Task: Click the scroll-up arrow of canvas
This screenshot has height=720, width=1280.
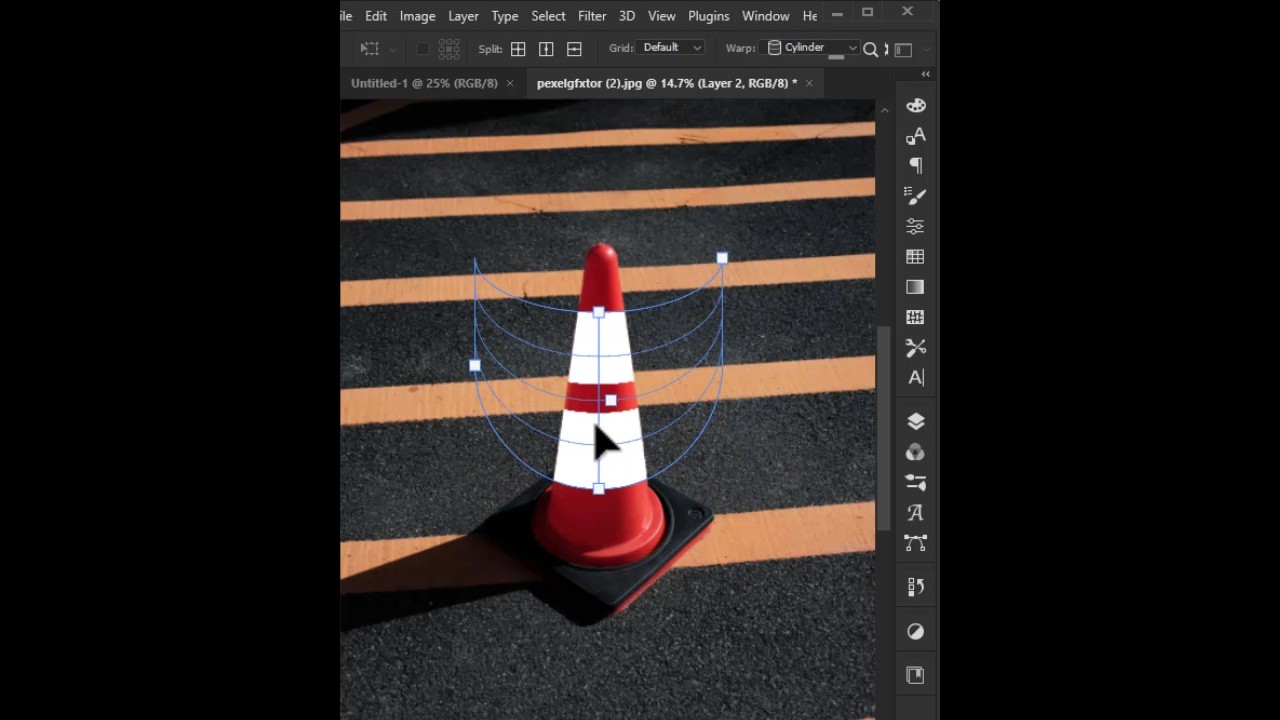Action: pyautogui.click(x=884, y=110)
